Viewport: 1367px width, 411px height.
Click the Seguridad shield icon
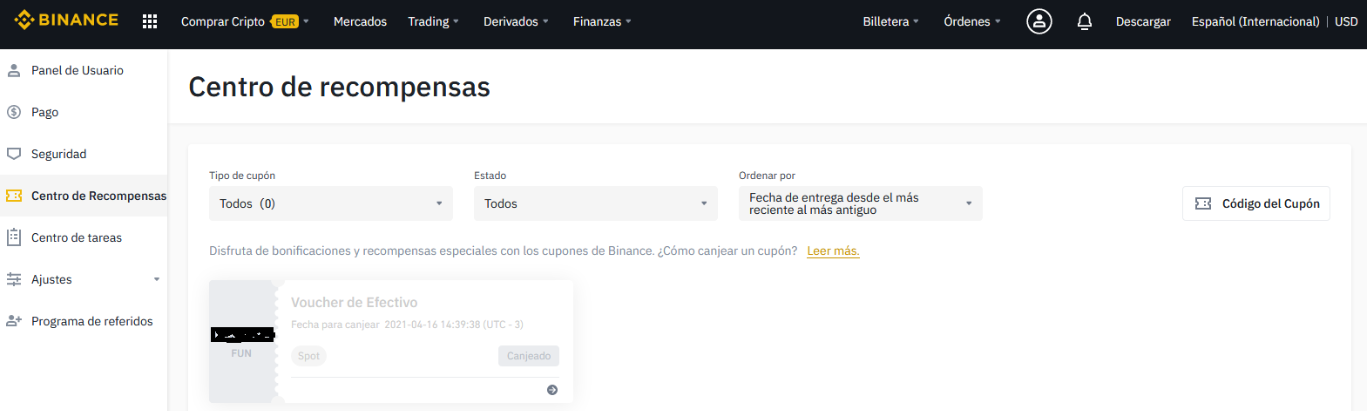[x=14, y=154]
